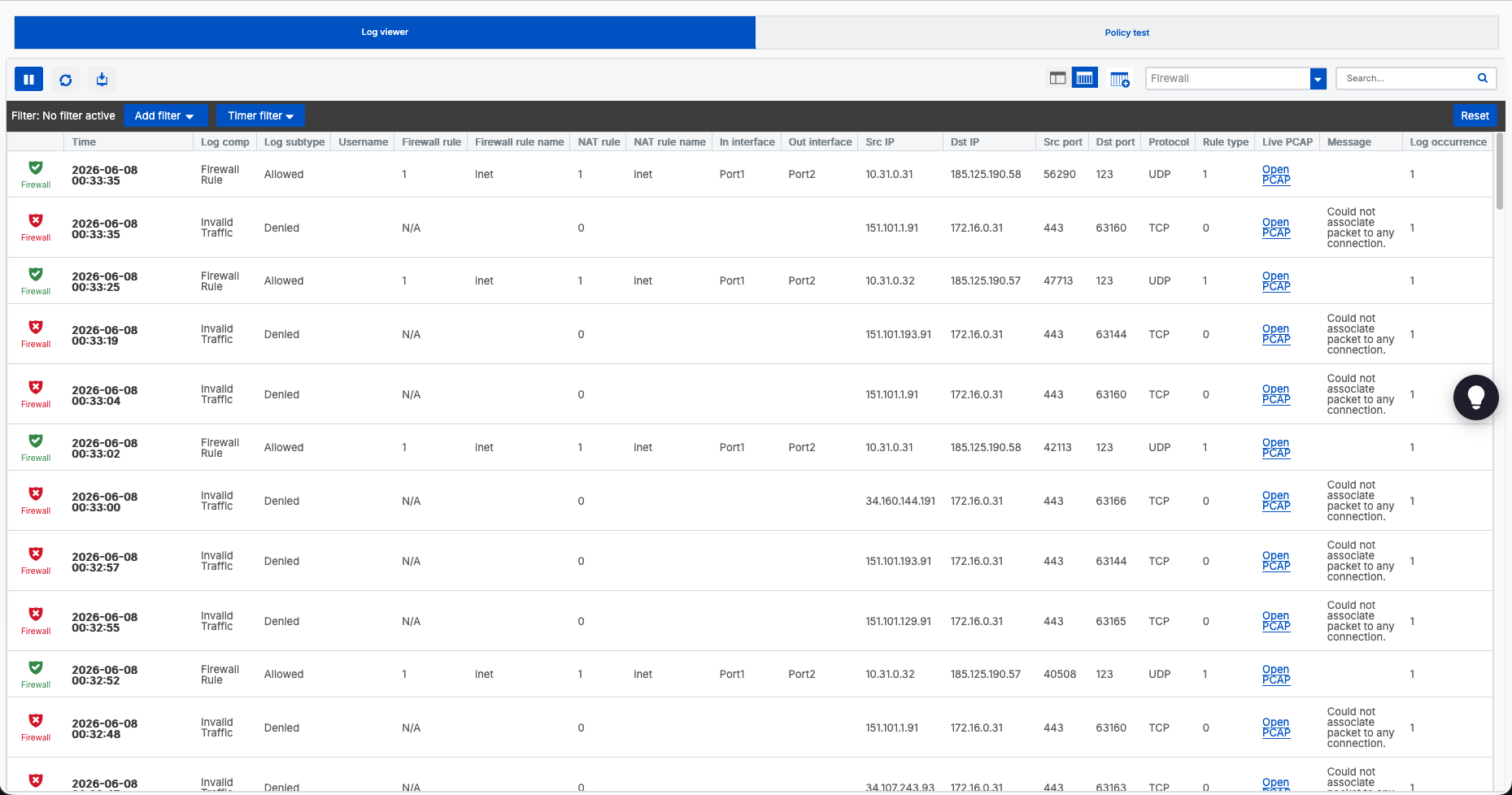Click the green Firewall allowed shield at 00:33:35
1512x795 pixels.
pyautogui.click(x=36, y=167)
